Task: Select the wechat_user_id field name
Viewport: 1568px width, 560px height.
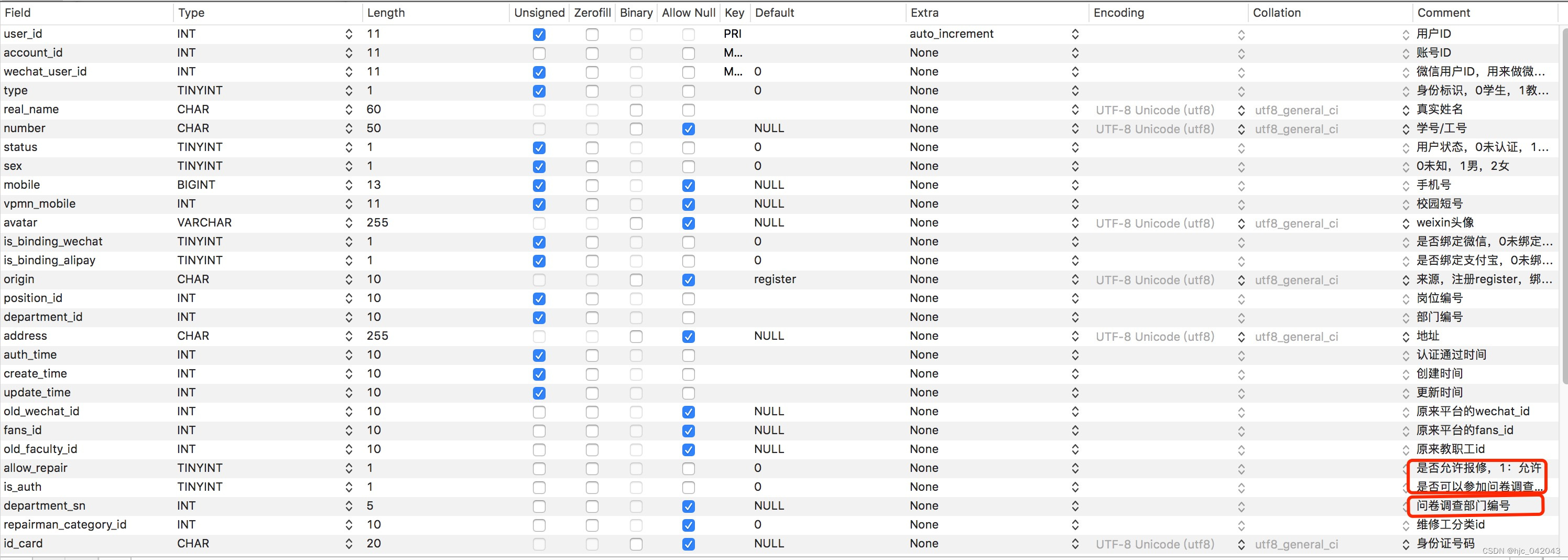Action: tap(45, 72)
